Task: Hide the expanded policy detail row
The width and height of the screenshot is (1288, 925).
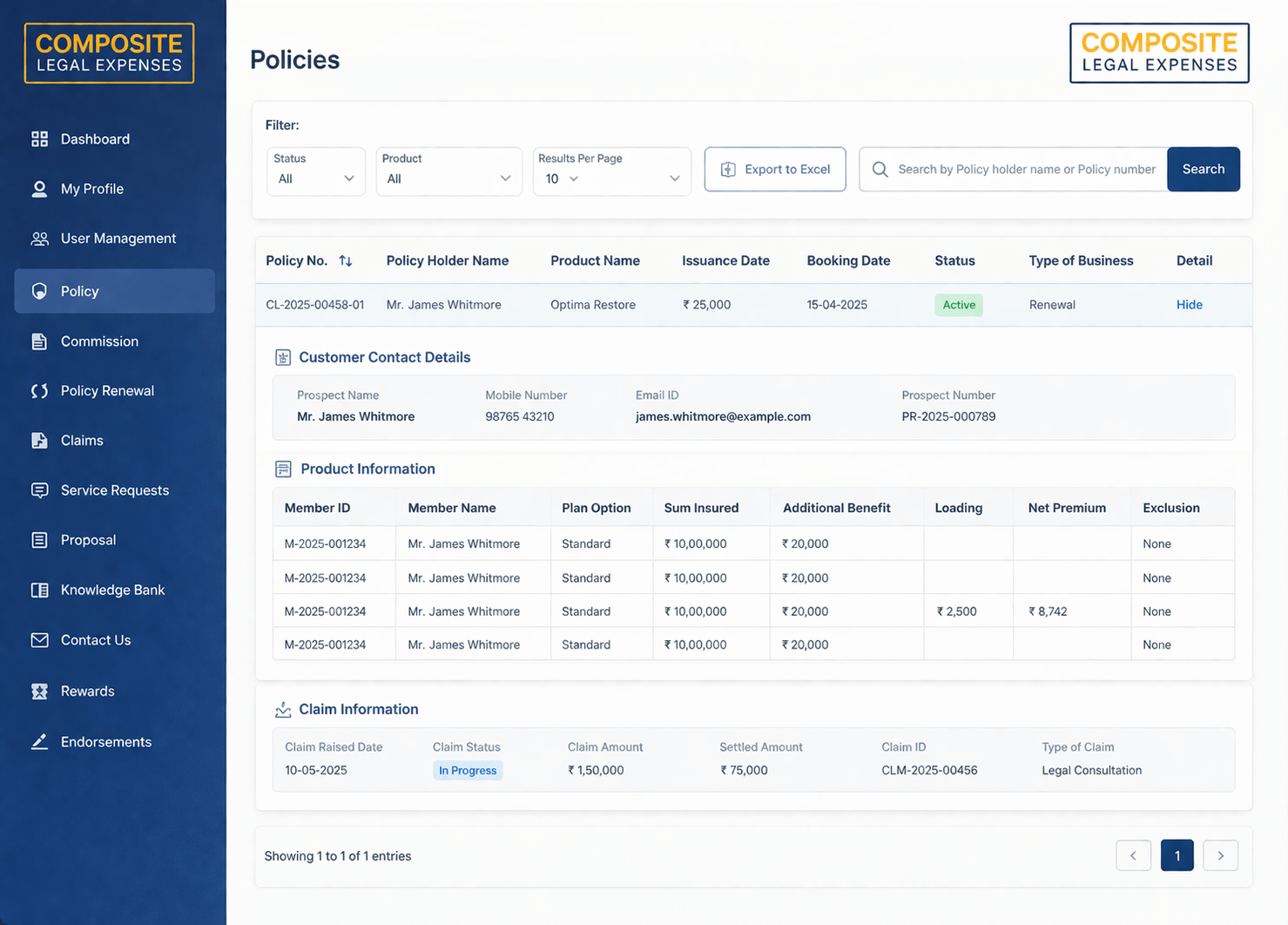Action: [x=1189, y=305]
